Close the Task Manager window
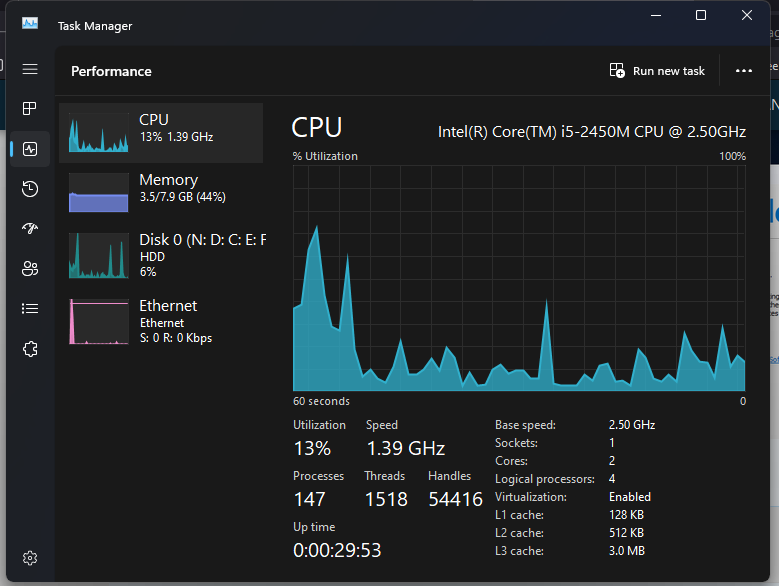This screenshot has width=779, height=586. click(746, 15)
